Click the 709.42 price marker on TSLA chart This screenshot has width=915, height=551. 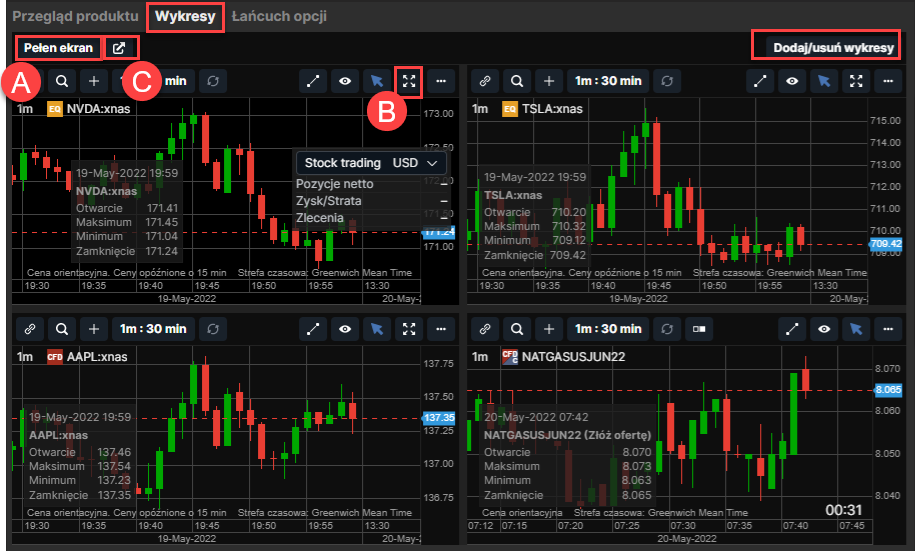pyautogui.click(x=886, y=244)
